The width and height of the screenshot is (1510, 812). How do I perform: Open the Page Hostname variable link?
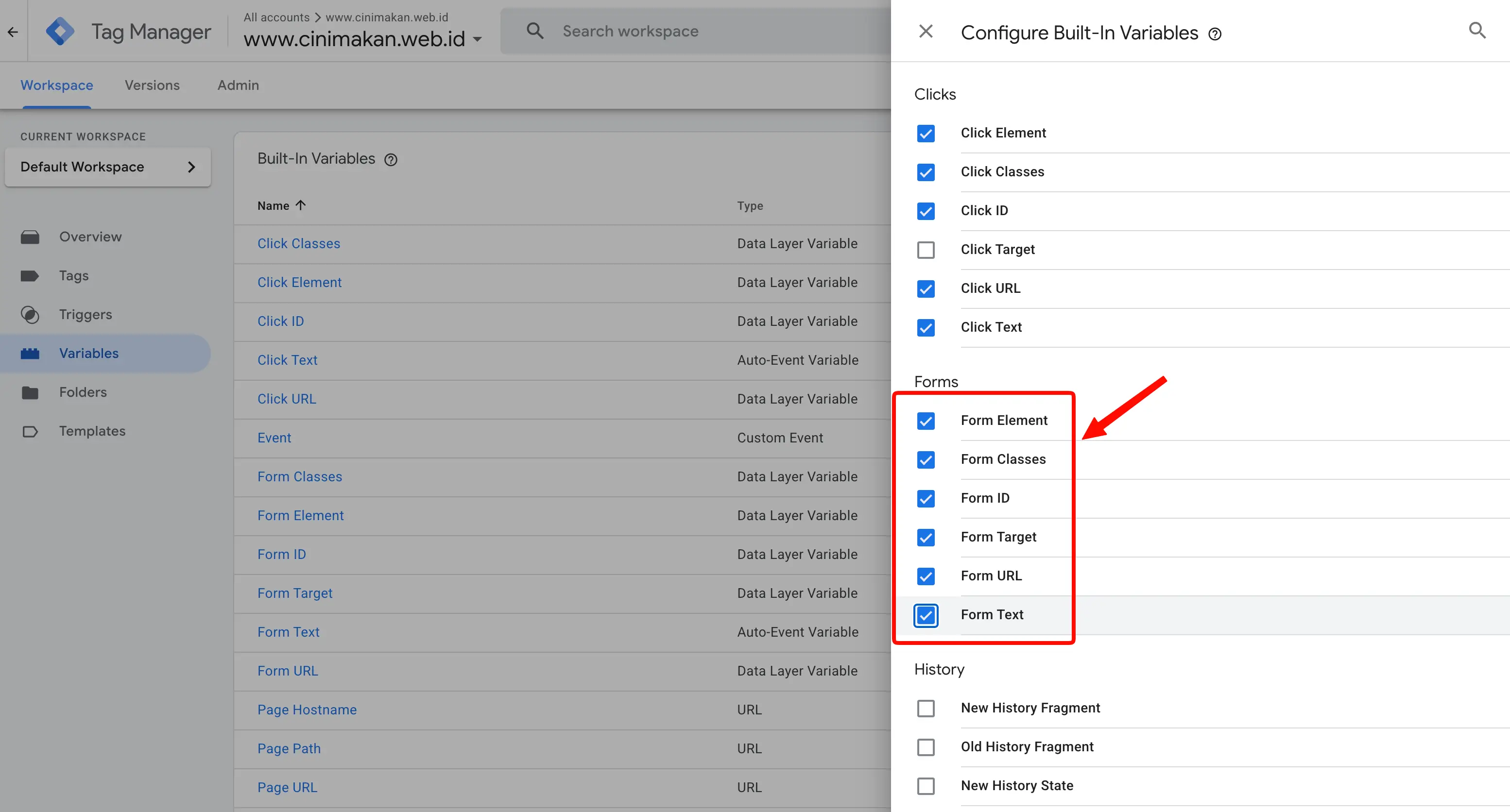tap(307, 710)
